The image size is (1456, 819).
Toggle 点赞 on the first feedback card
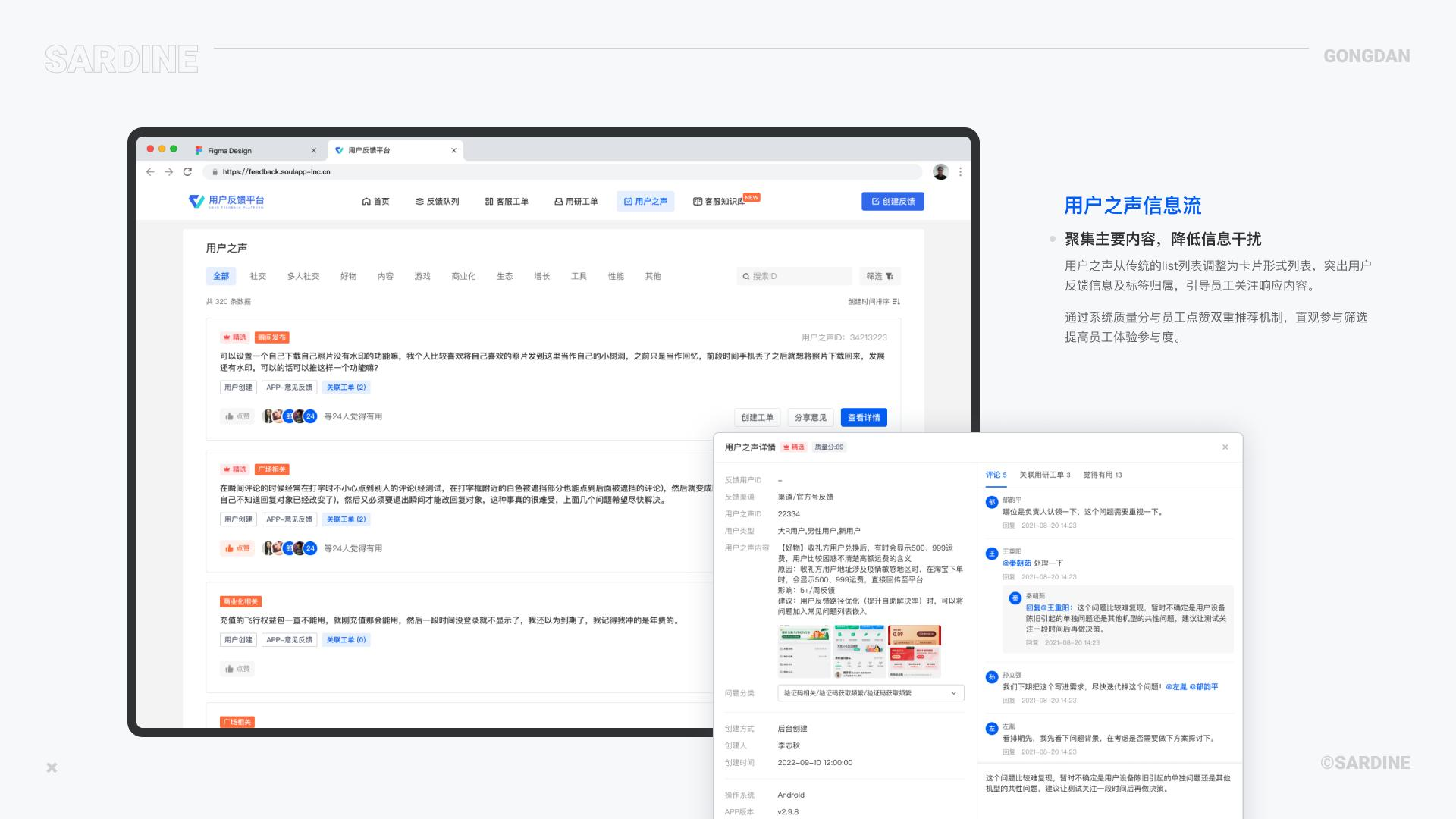click(237, 416)
